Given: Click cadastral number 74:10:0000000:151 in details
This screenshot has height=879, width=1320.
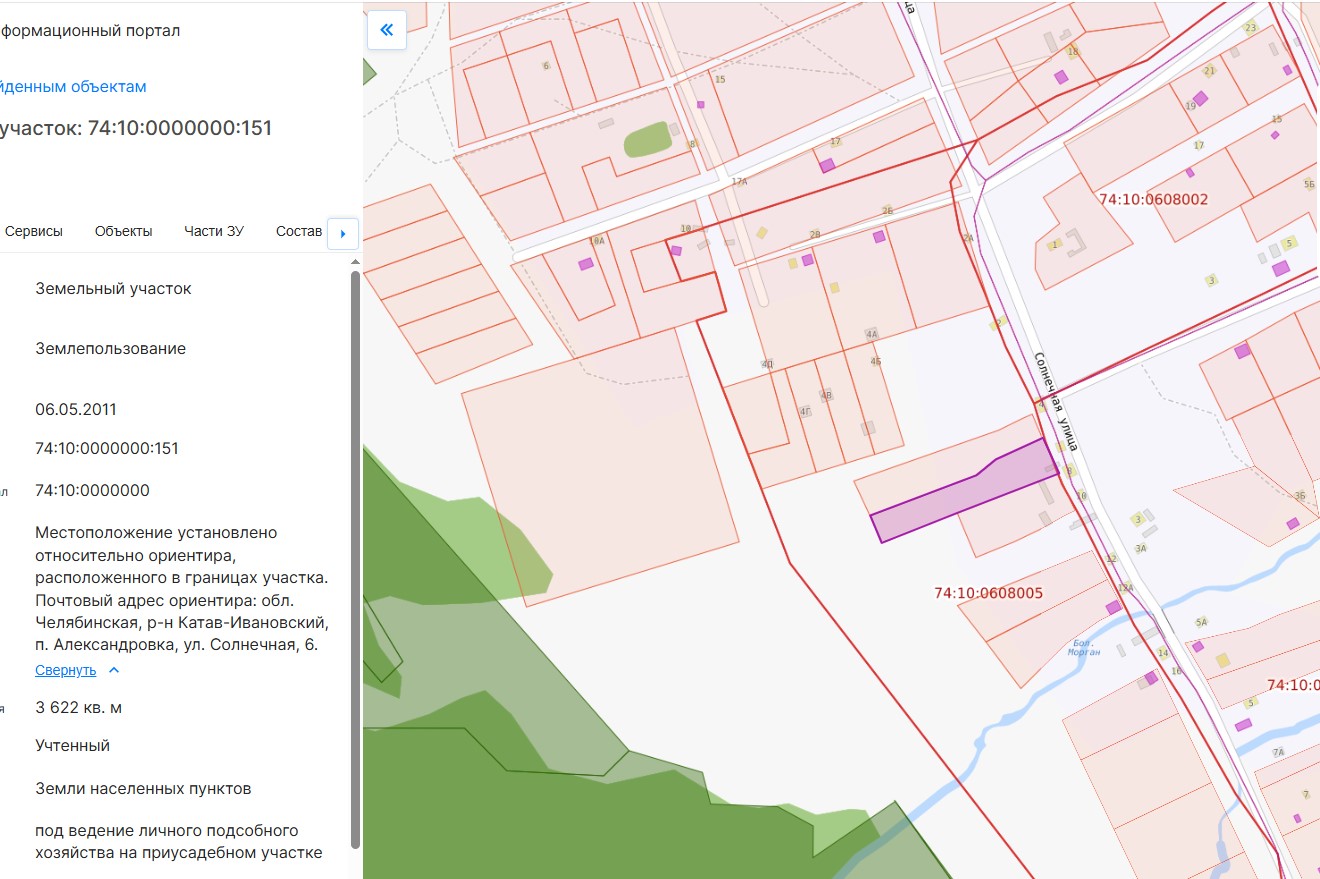Looking at the screenshot, I should pos(107,448).
